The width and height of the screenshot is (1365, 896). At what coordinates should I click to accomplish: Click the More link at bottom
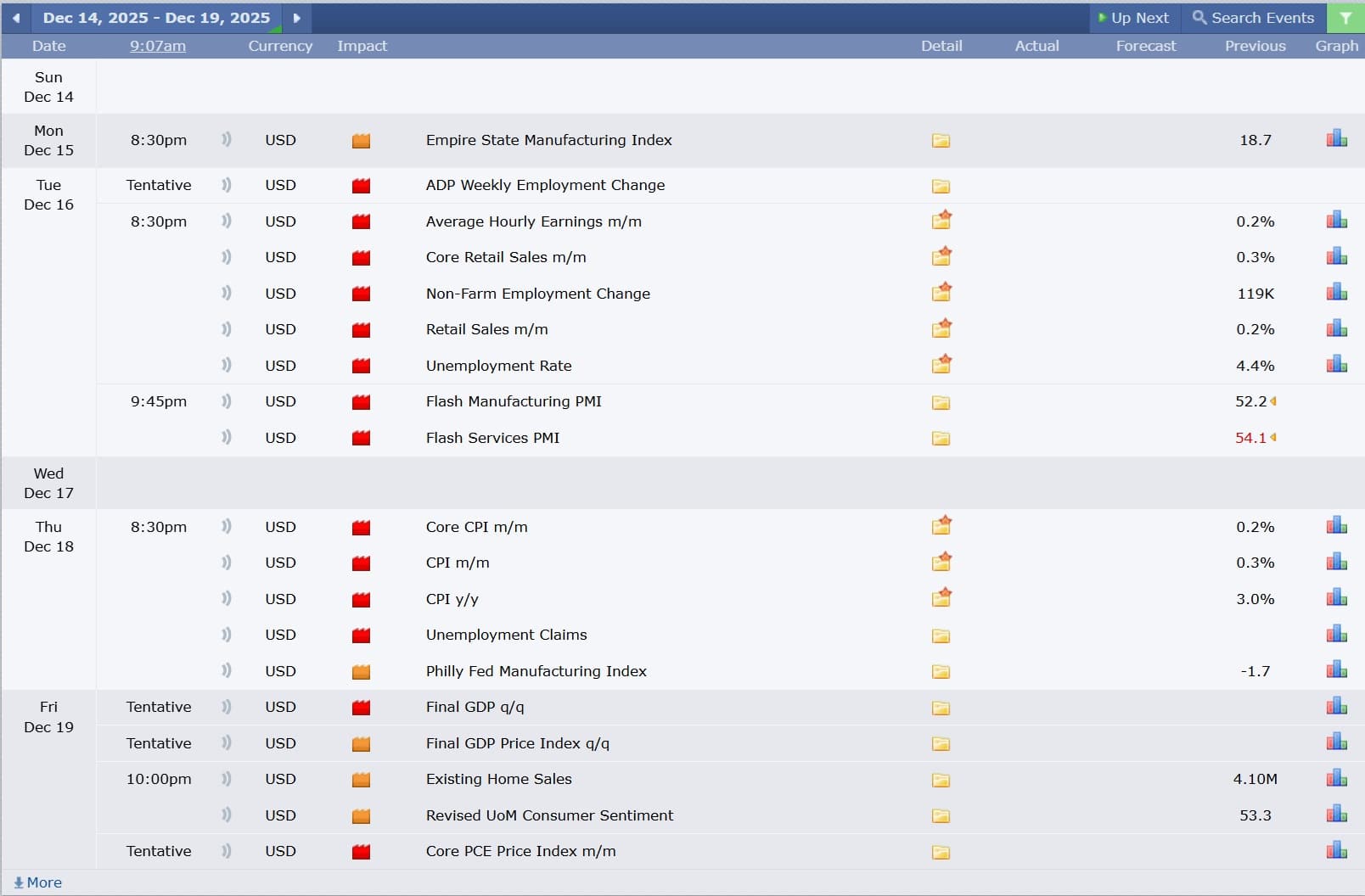tap(36, 882)
